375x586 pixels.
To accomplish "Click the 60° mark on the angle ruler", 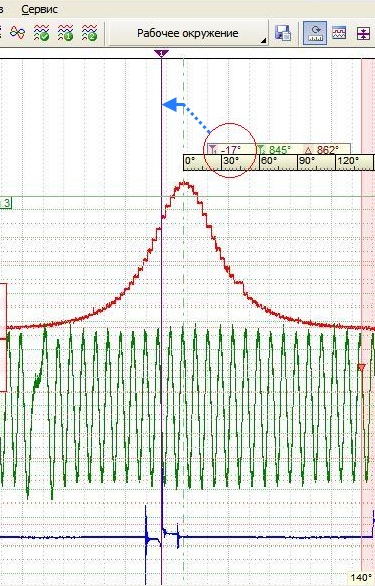I will tap(269, 161).
